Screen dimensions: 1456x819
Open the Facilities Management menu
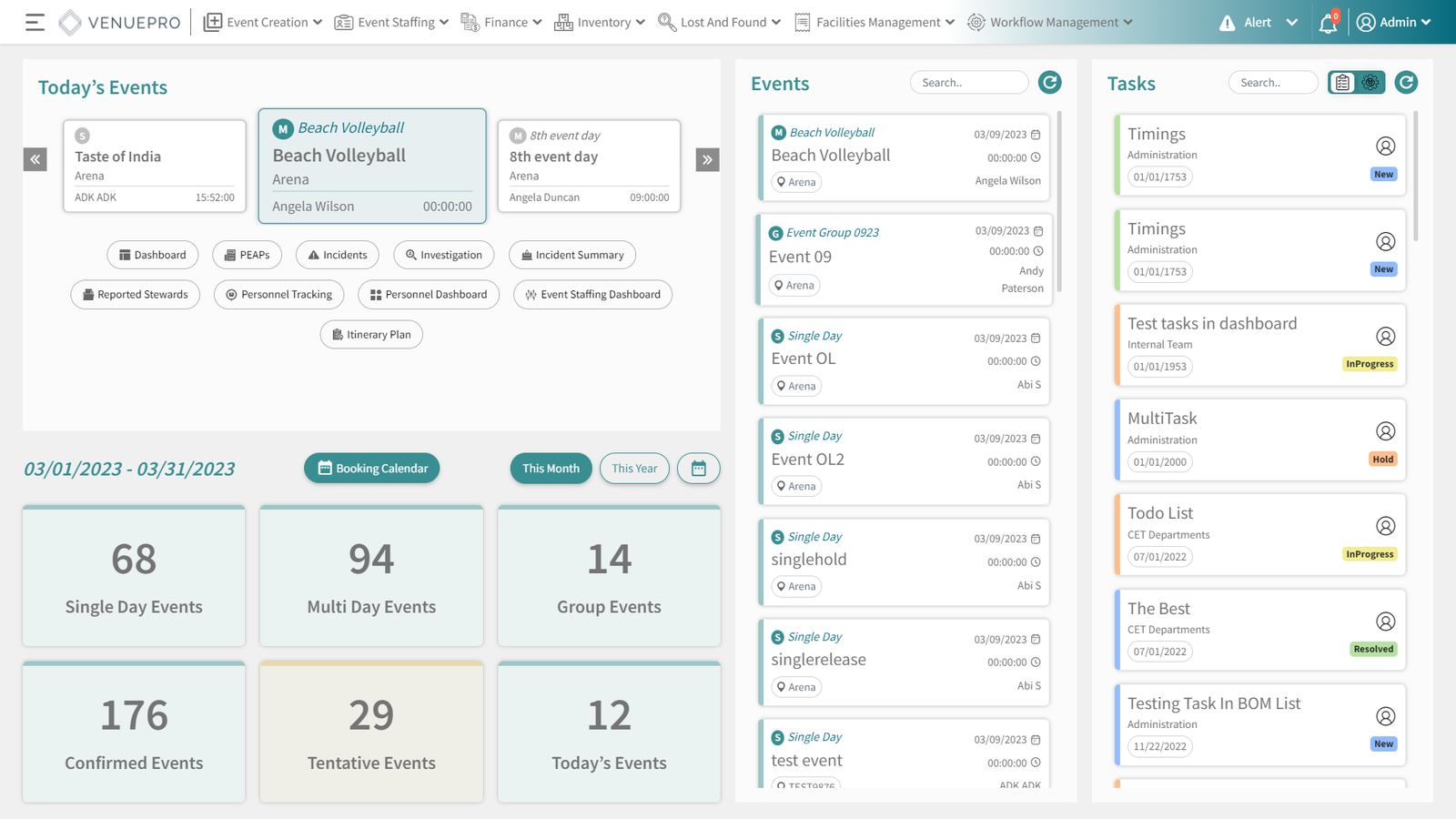(875, 23)
